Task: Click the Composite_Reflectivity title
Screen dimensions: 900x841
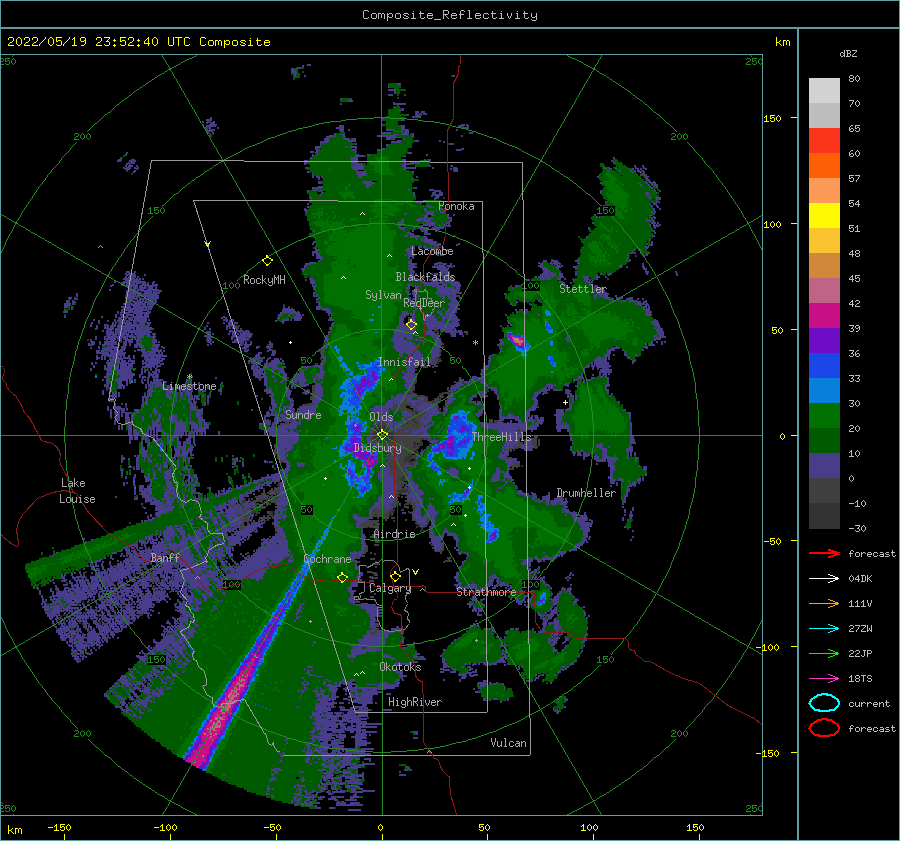Action: pos(450,15)
